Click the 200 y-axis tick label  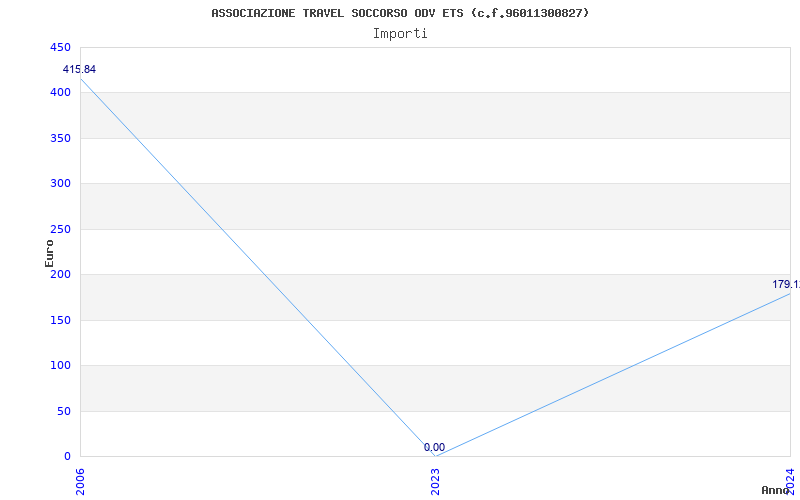(60, 274)
